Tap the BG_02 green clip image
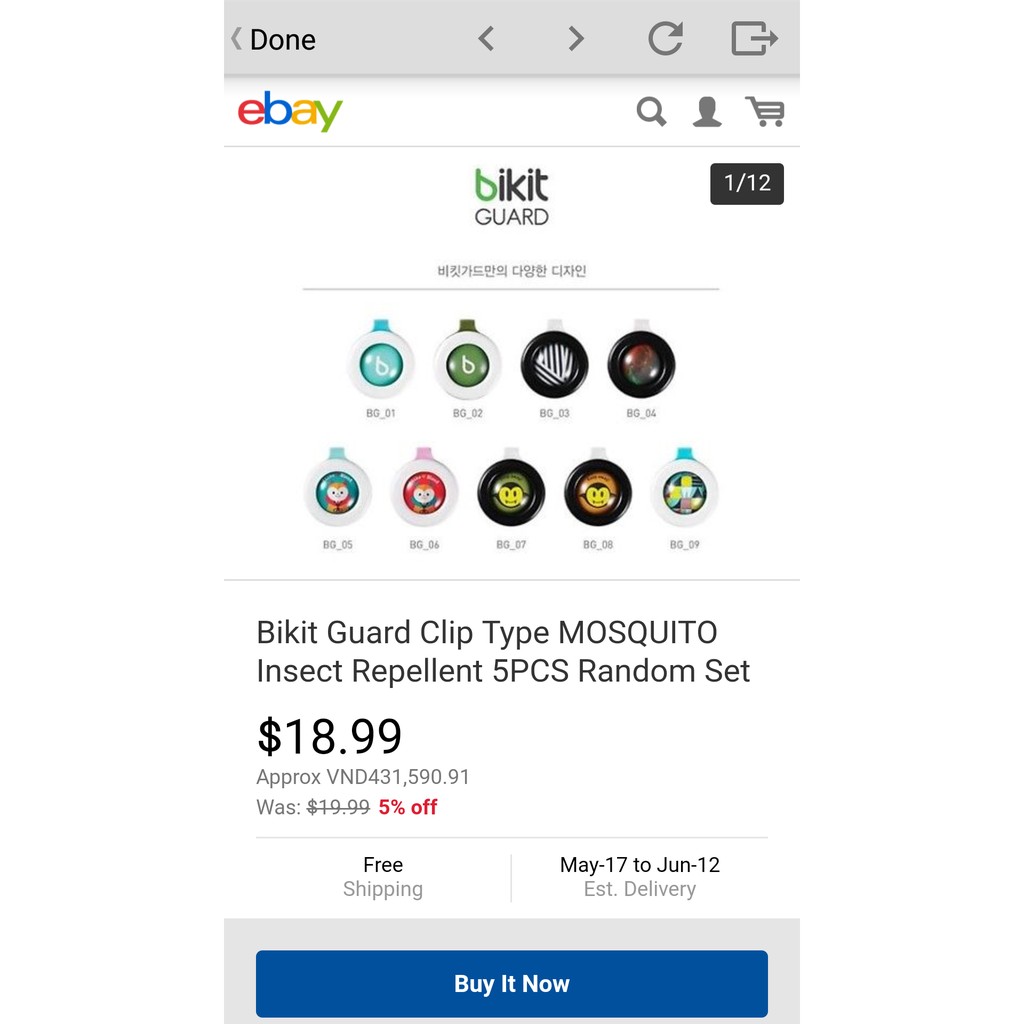The image size is (1024, 1024). pyautogui.click(x=467, y=360)
